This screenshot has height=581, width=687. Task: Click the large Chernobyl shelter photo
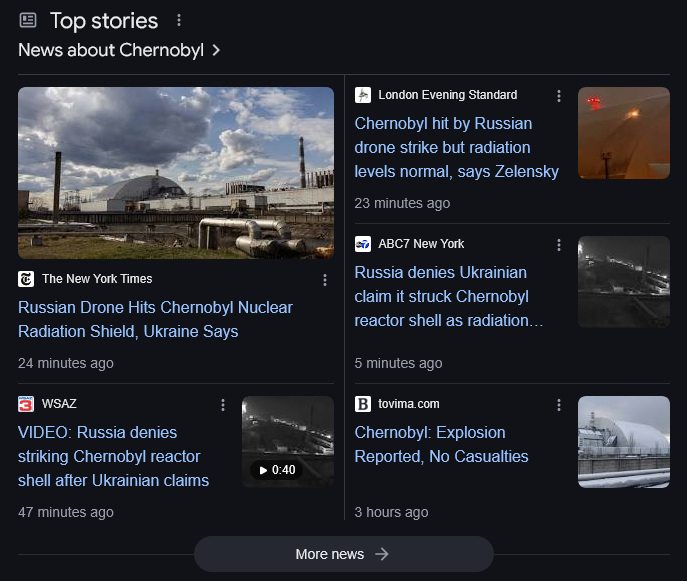point(176,173)
